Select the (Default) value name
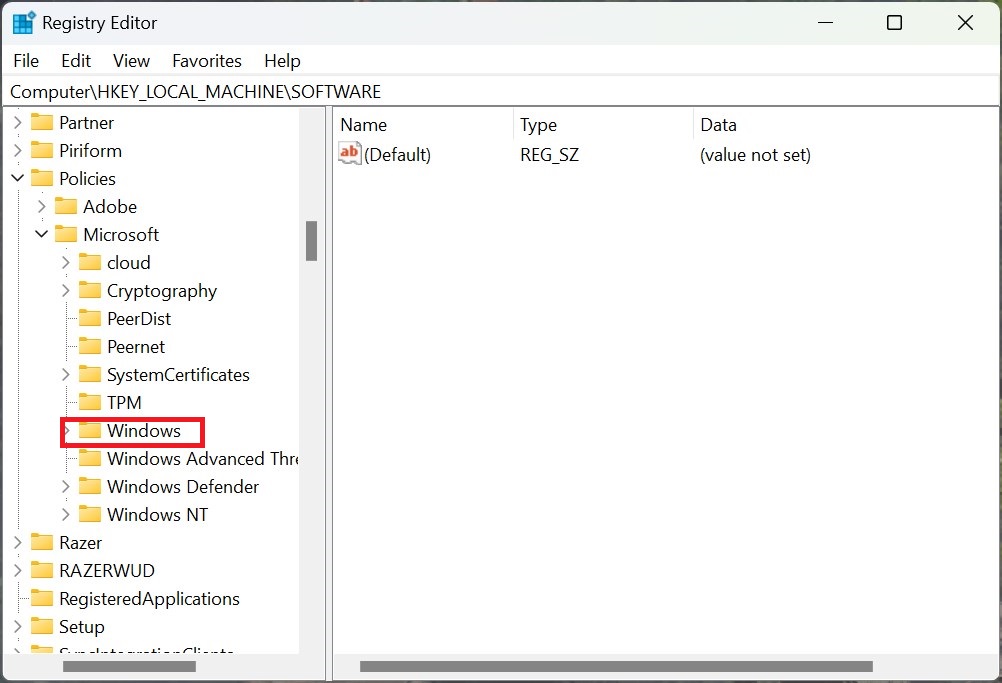Image resolution: width=1002 pixels, height=683 pixels. click(397, 155)
